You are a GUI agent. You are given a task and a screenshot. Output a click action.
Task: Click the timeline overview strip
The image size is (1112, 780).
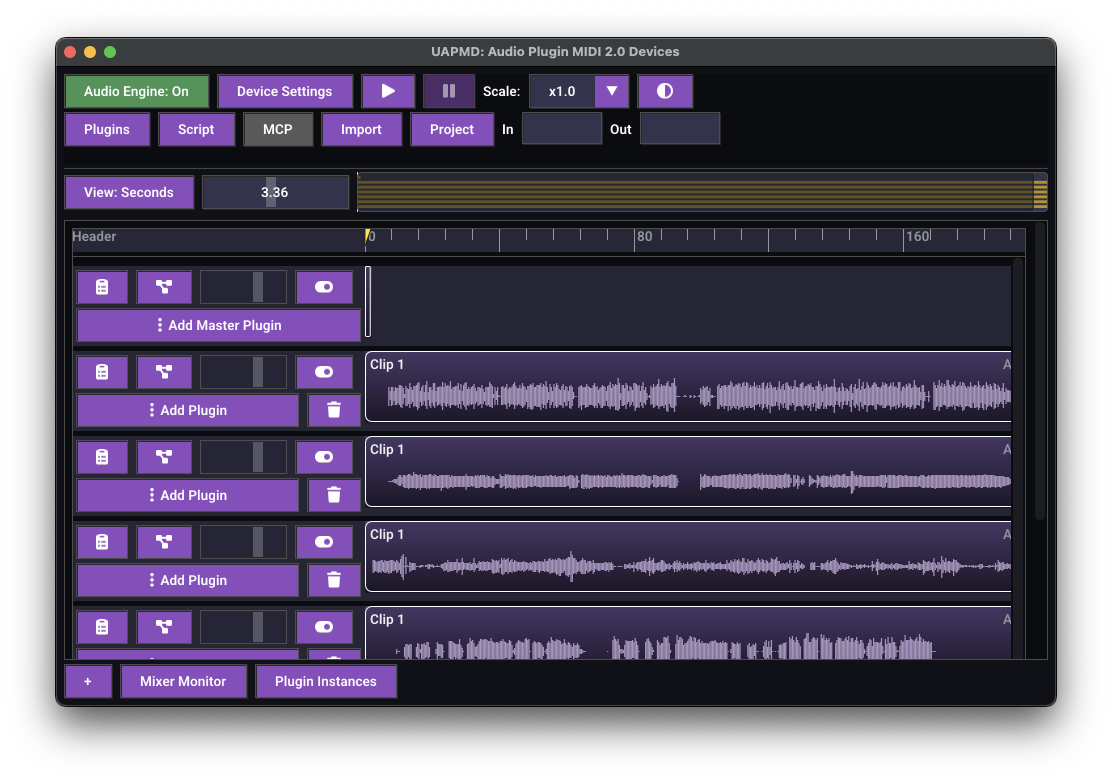(x=702, y=192)
